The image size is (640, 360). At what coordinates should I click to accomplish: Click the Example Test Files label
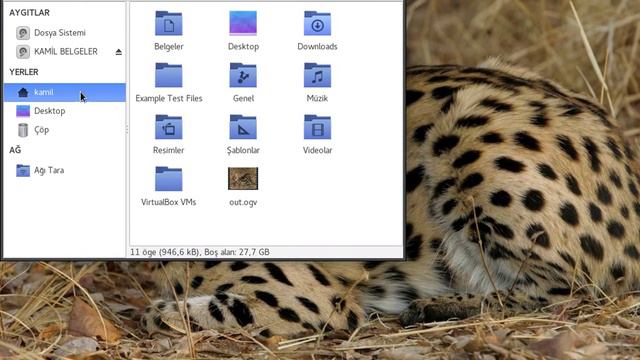click(x=169, y=98)
